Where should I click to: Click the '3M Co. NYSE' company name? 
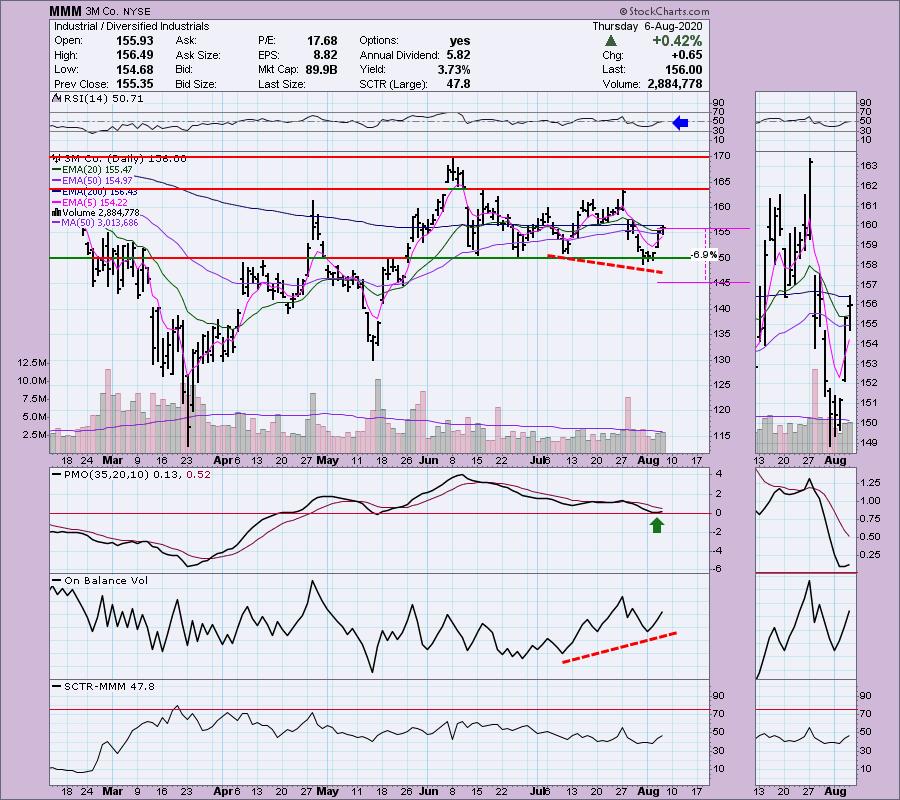118,11
